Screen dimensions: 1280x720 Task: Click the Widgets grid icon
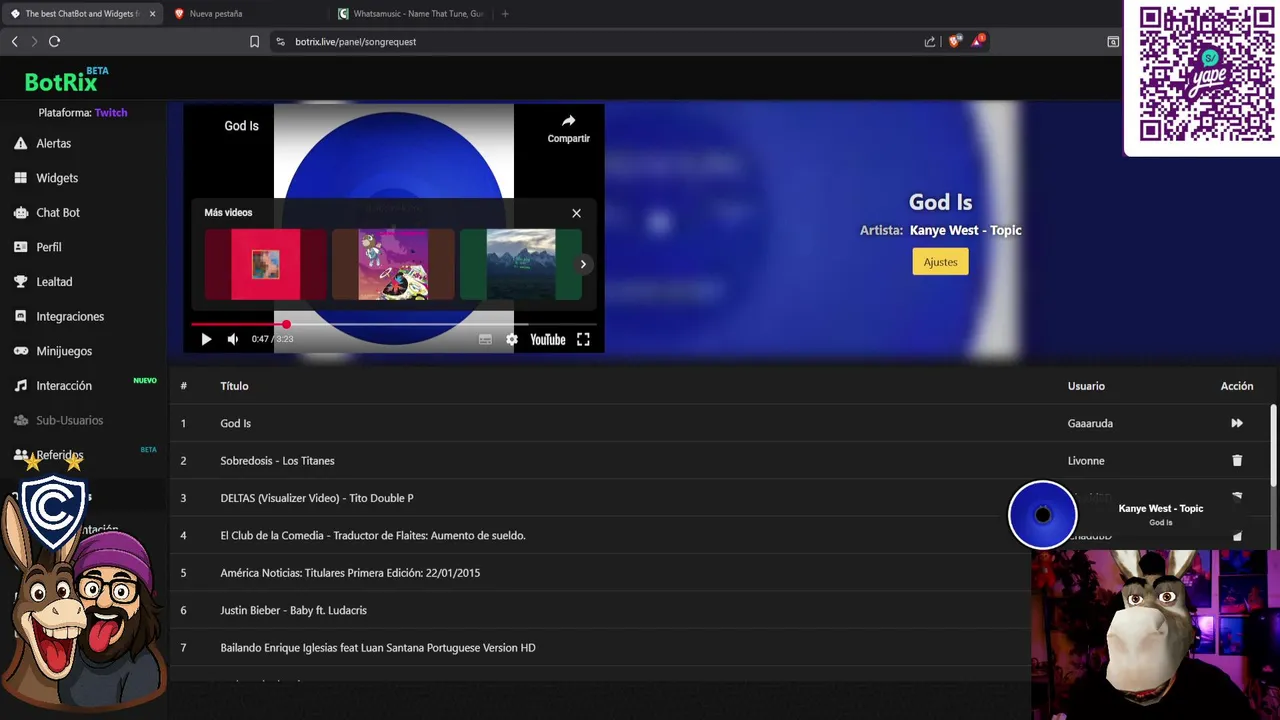20,178
